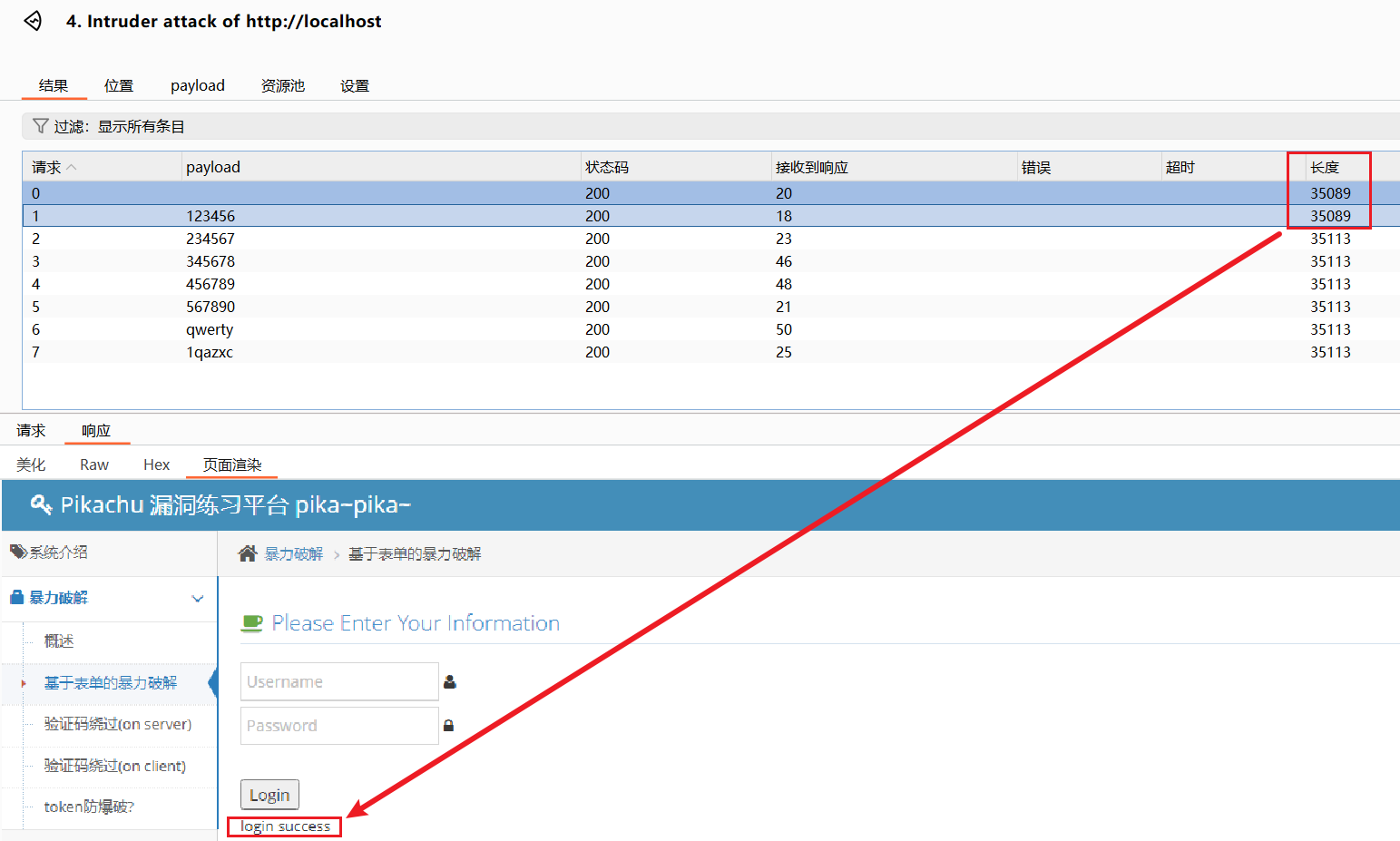Select the row with payload 345678
Screen dimensions: 1400x841
tap(710, 261)
